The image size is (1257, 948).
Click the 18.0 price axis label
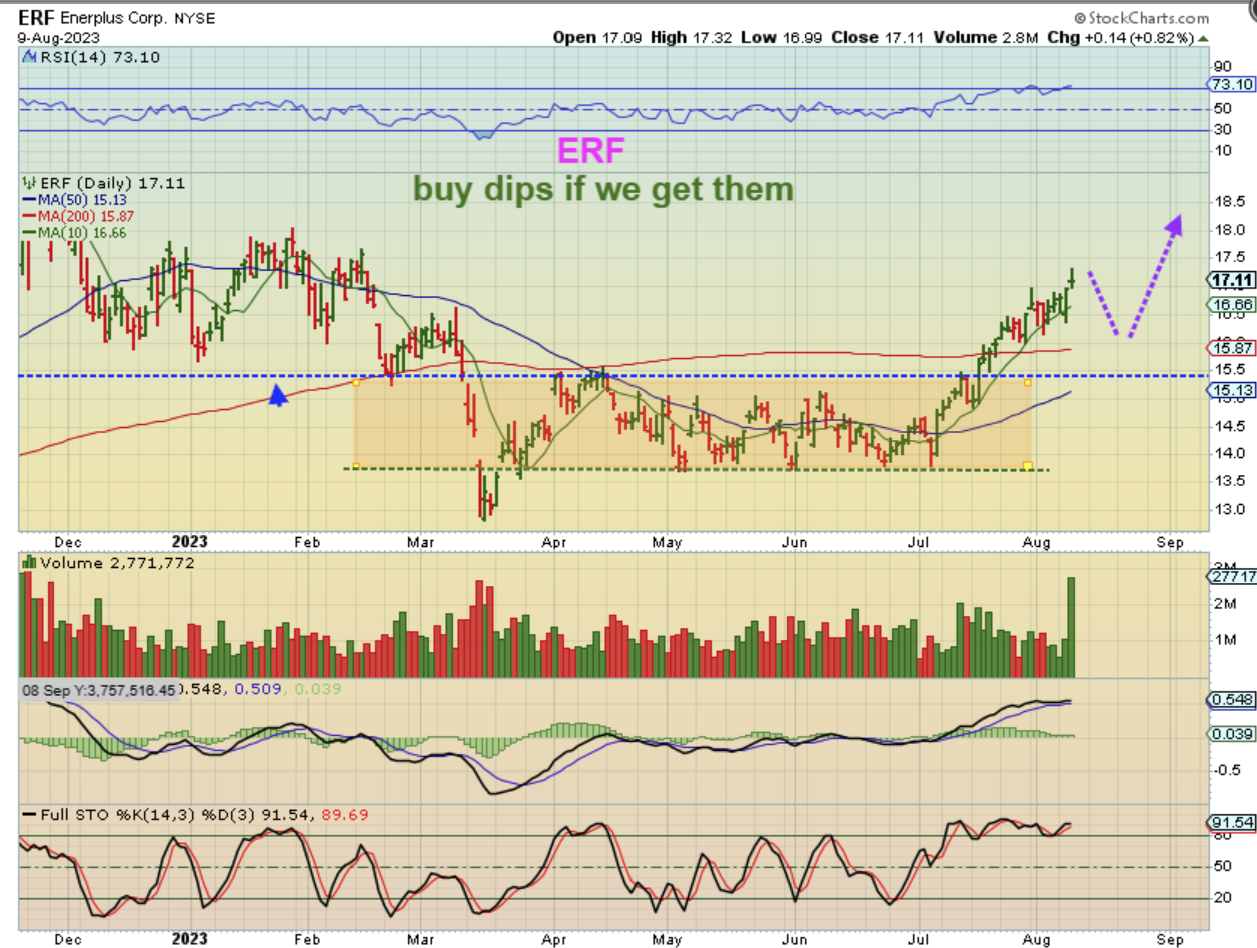pyautogui.click(x=1228, y=230)
